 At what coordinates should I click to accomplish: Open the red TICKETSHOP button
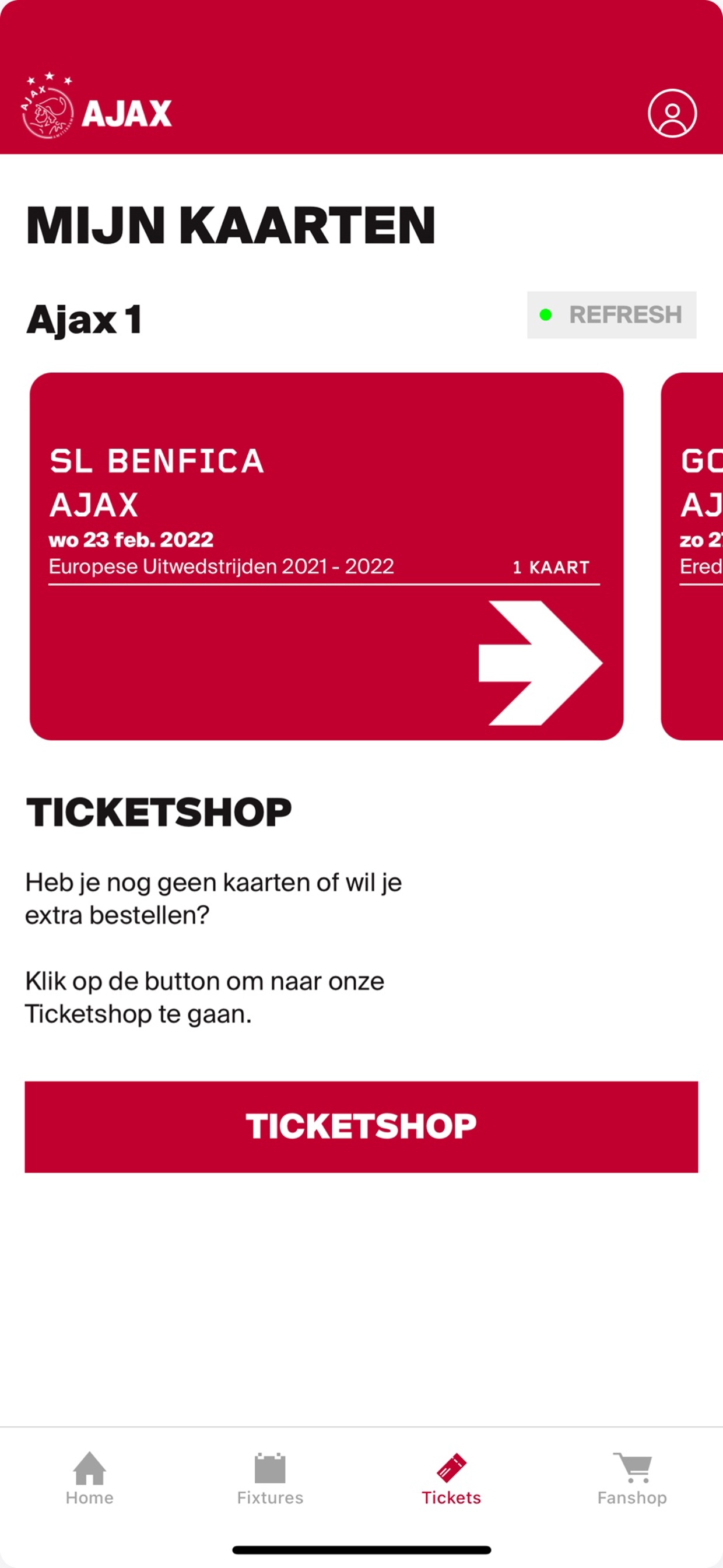[361, 1126]
